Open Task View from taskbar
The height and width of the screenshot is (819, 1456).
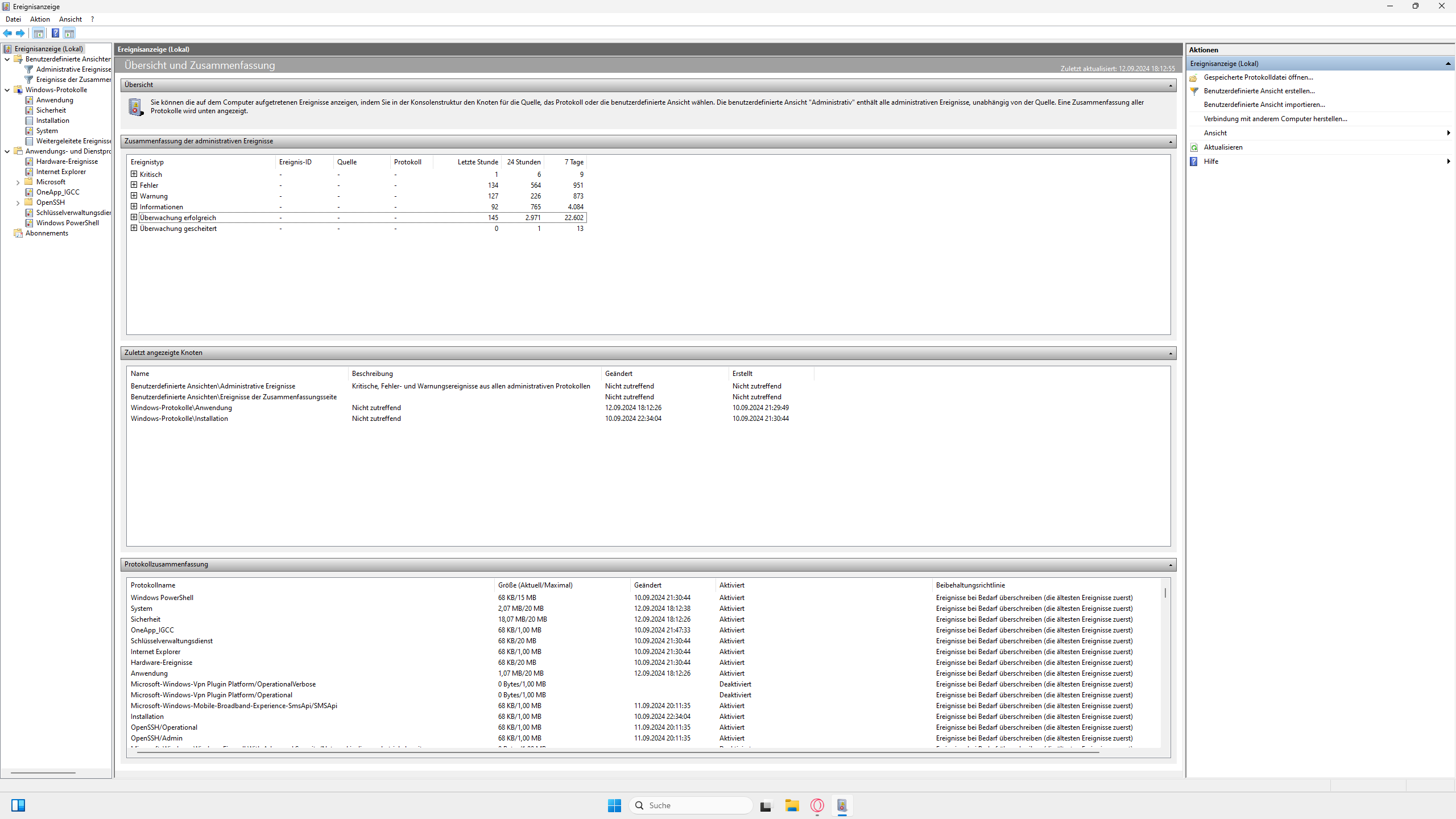tap(766, 805)
